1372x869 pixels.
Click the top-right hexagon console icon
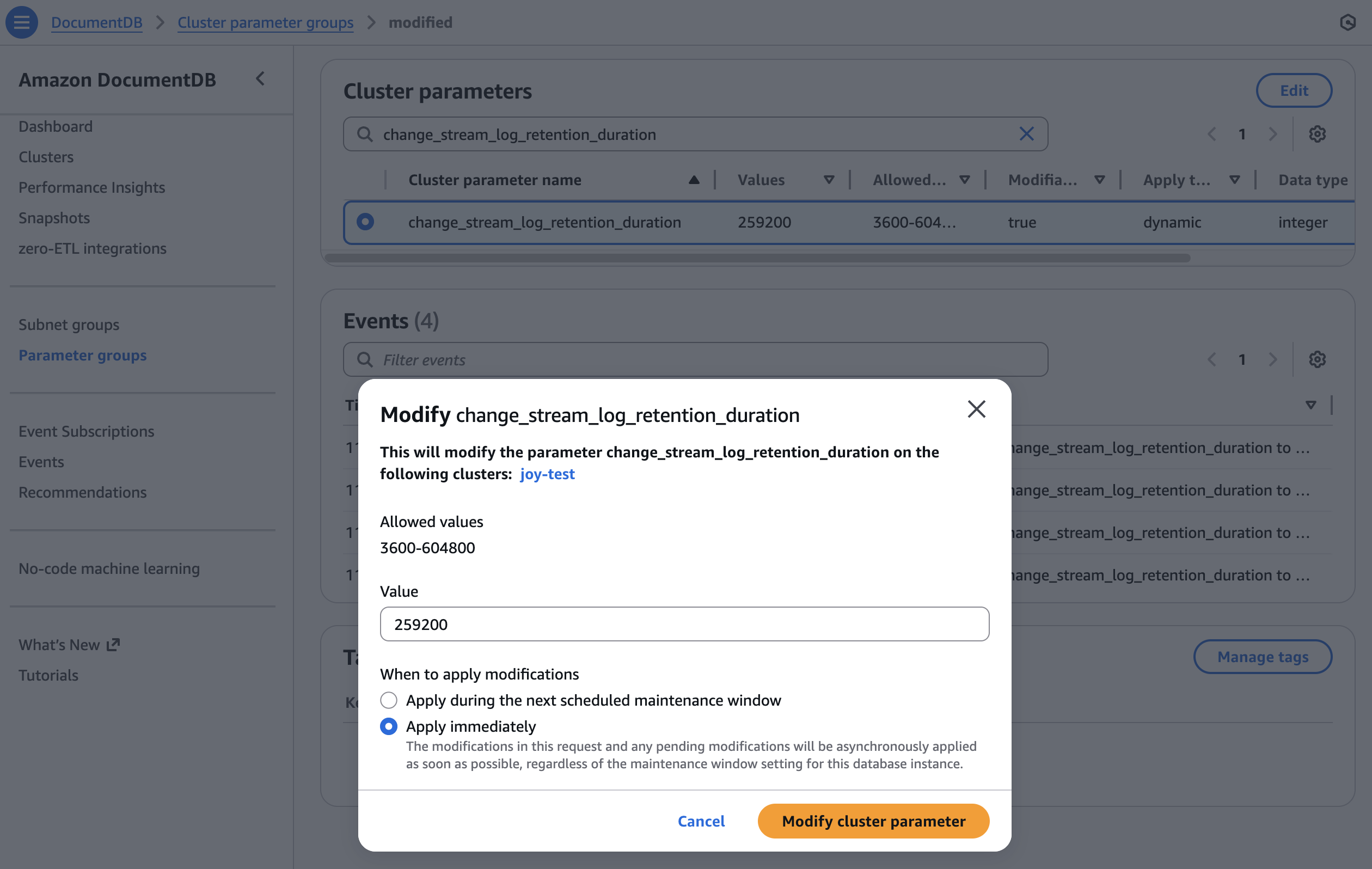point(1347,22)
